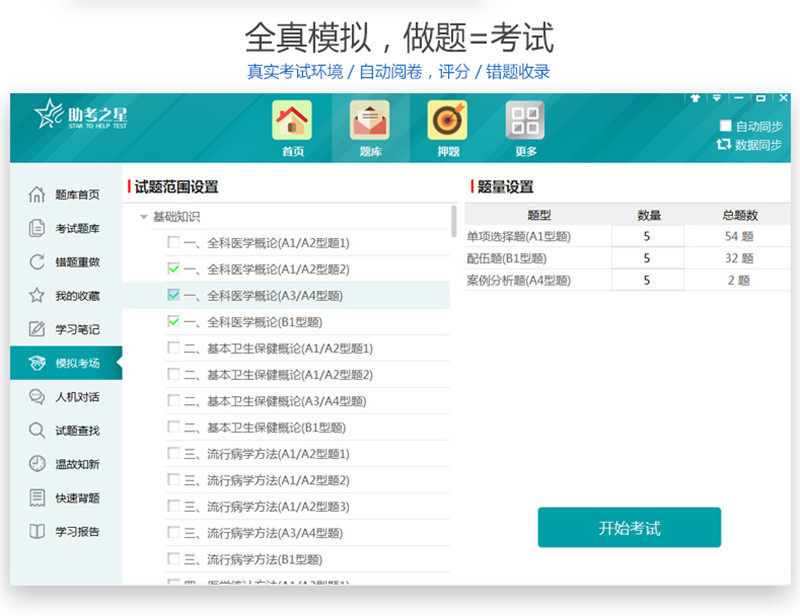Click the 温故知新 clock icon
The width and height of the screenshot is (800, 616).
(37, 464)
